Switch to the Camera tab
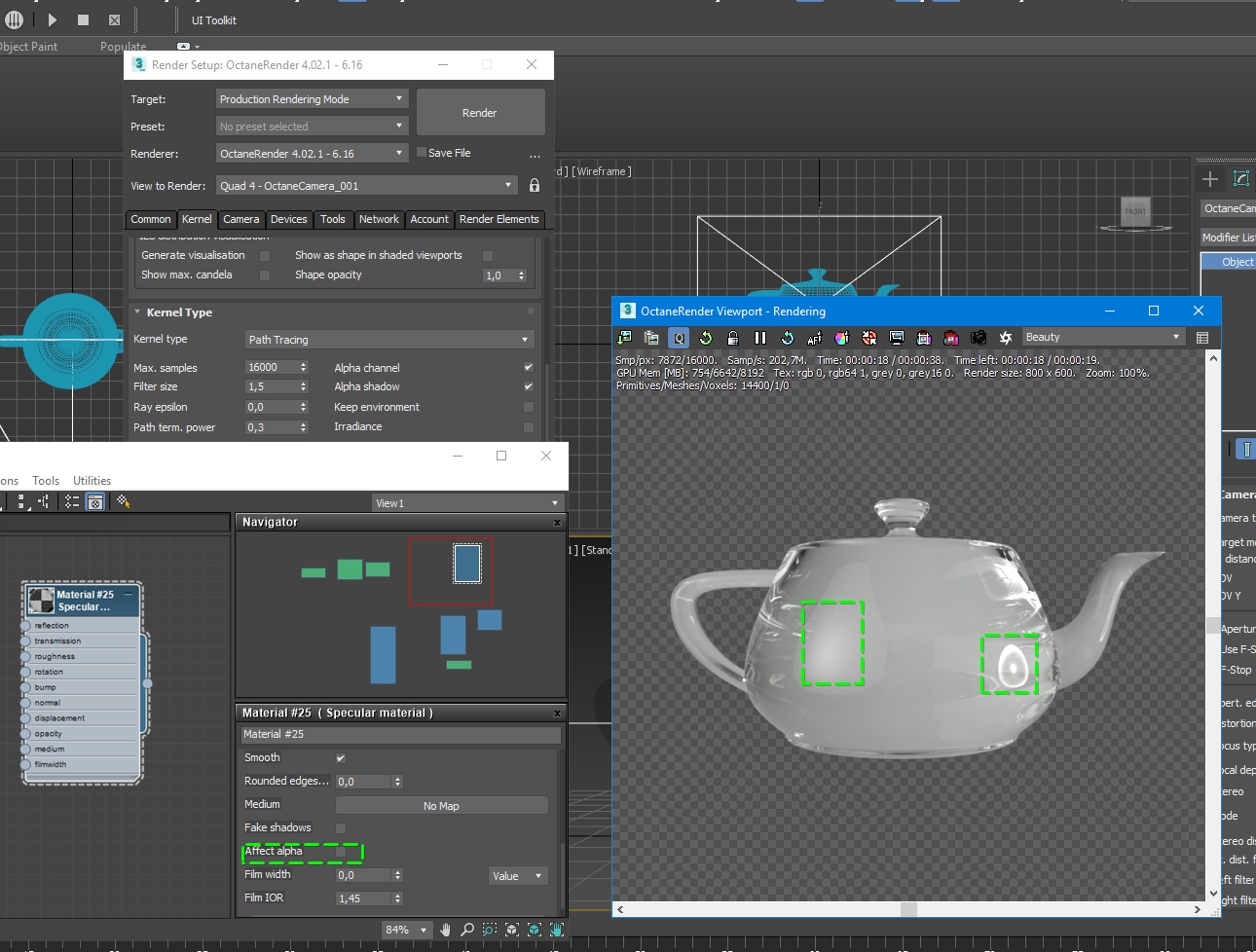Image resolution: width=1256 pixels, height=952 pixels. (240, 219)
